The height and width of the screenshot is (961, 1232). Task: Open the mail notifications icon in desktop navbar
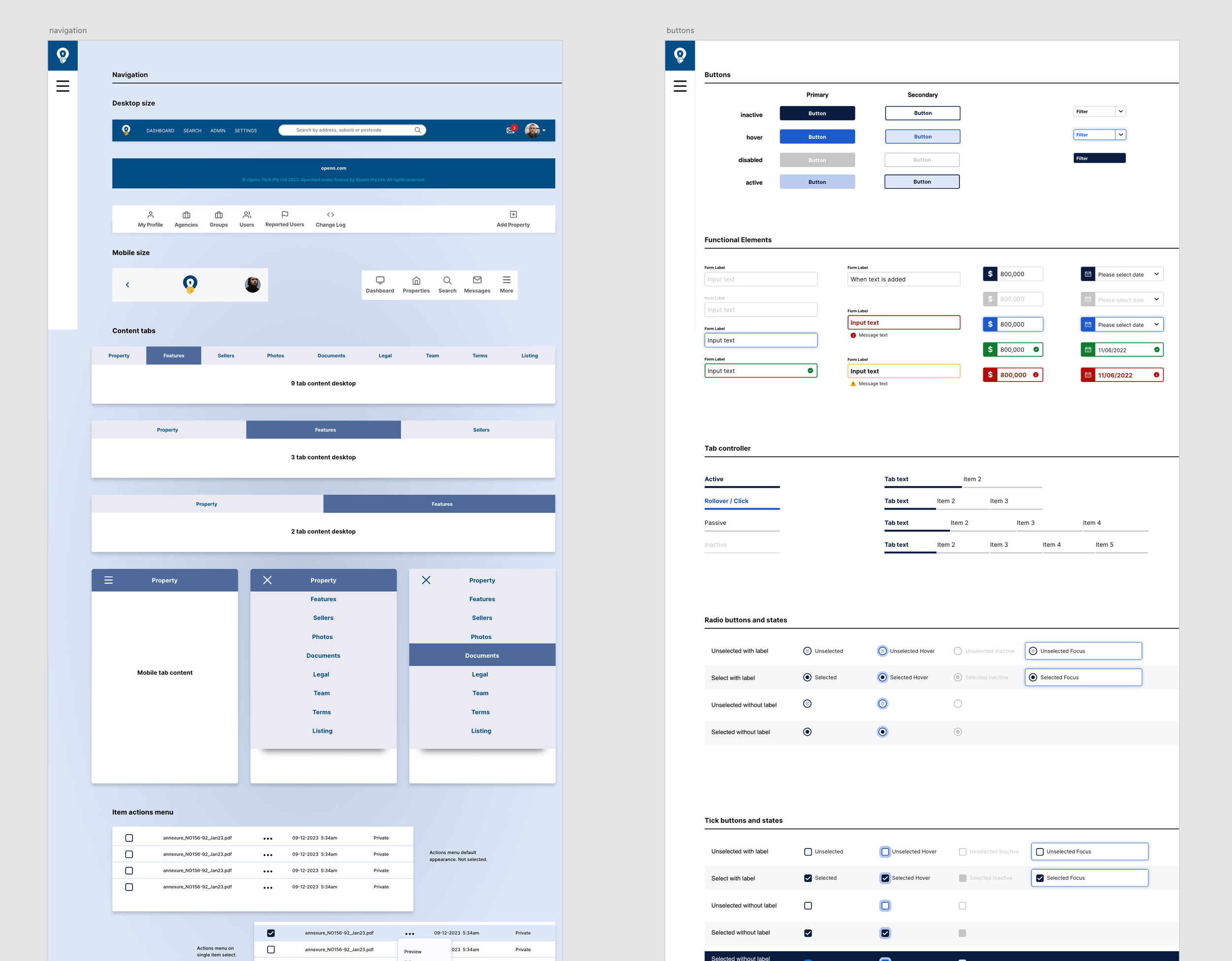(511, 130)
